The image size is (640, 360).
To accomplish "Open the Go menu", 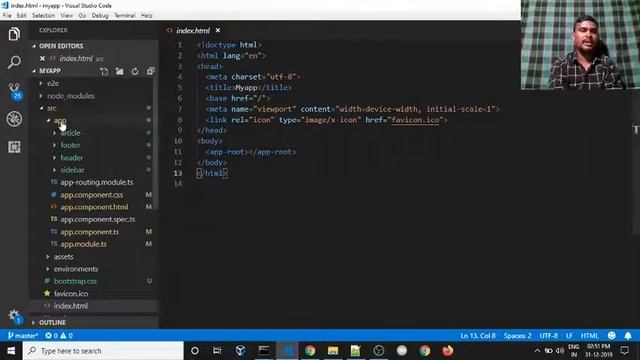I will (82, 16).
